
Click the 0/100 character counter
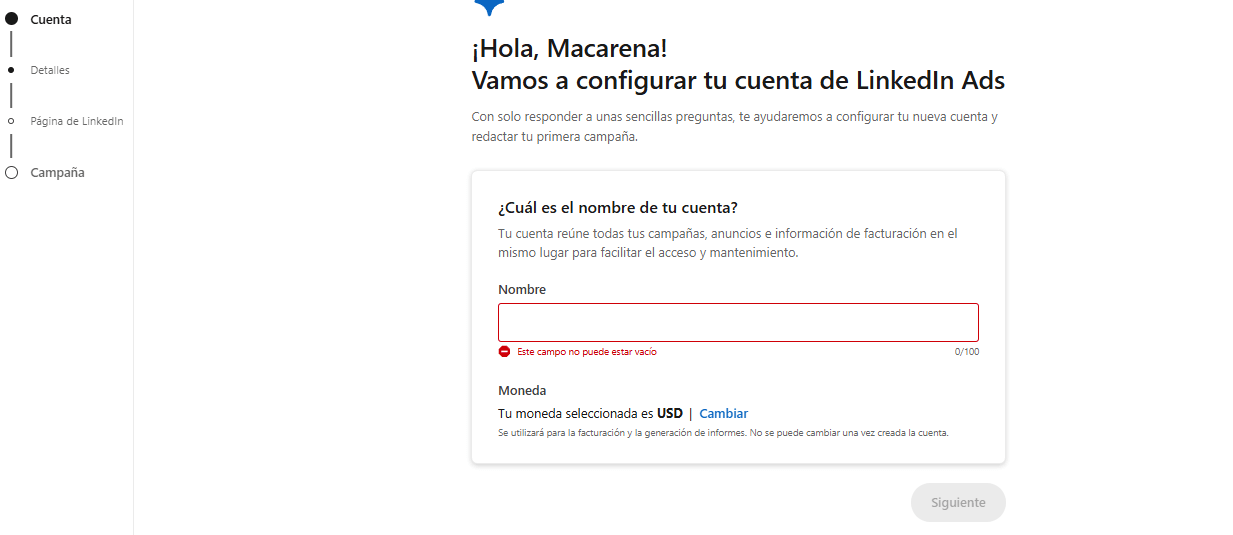click(966, 352)
